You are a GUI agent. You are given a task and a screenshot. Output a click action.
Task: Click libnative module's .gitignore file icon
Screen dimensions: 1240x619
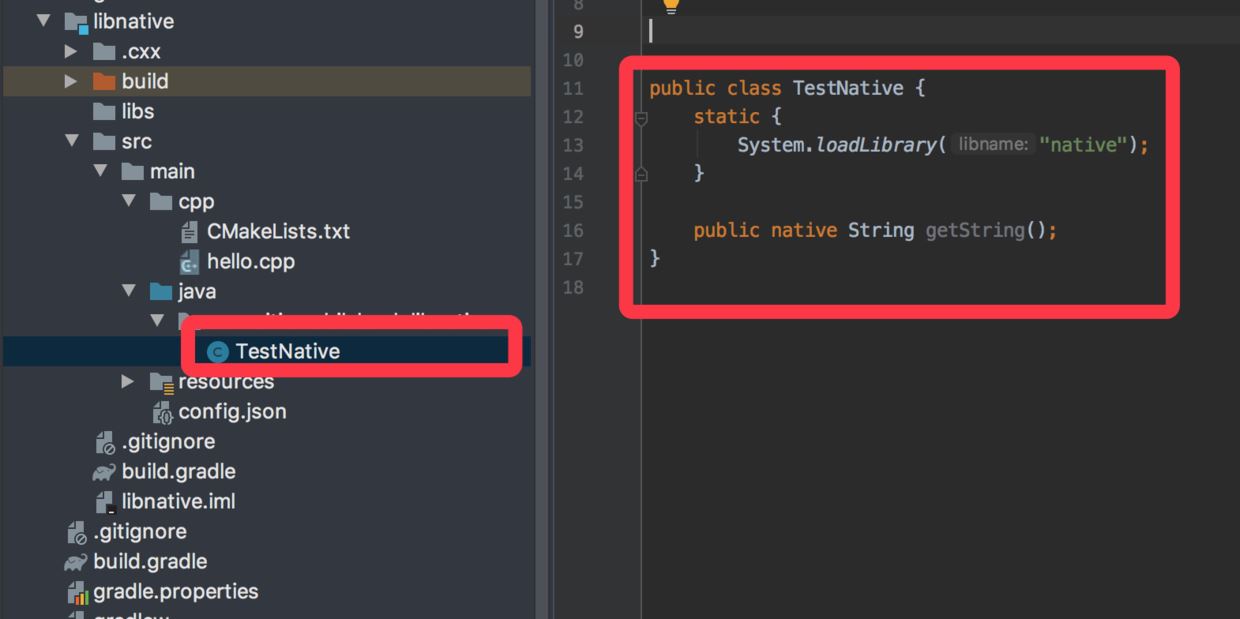tap(105, 442)
